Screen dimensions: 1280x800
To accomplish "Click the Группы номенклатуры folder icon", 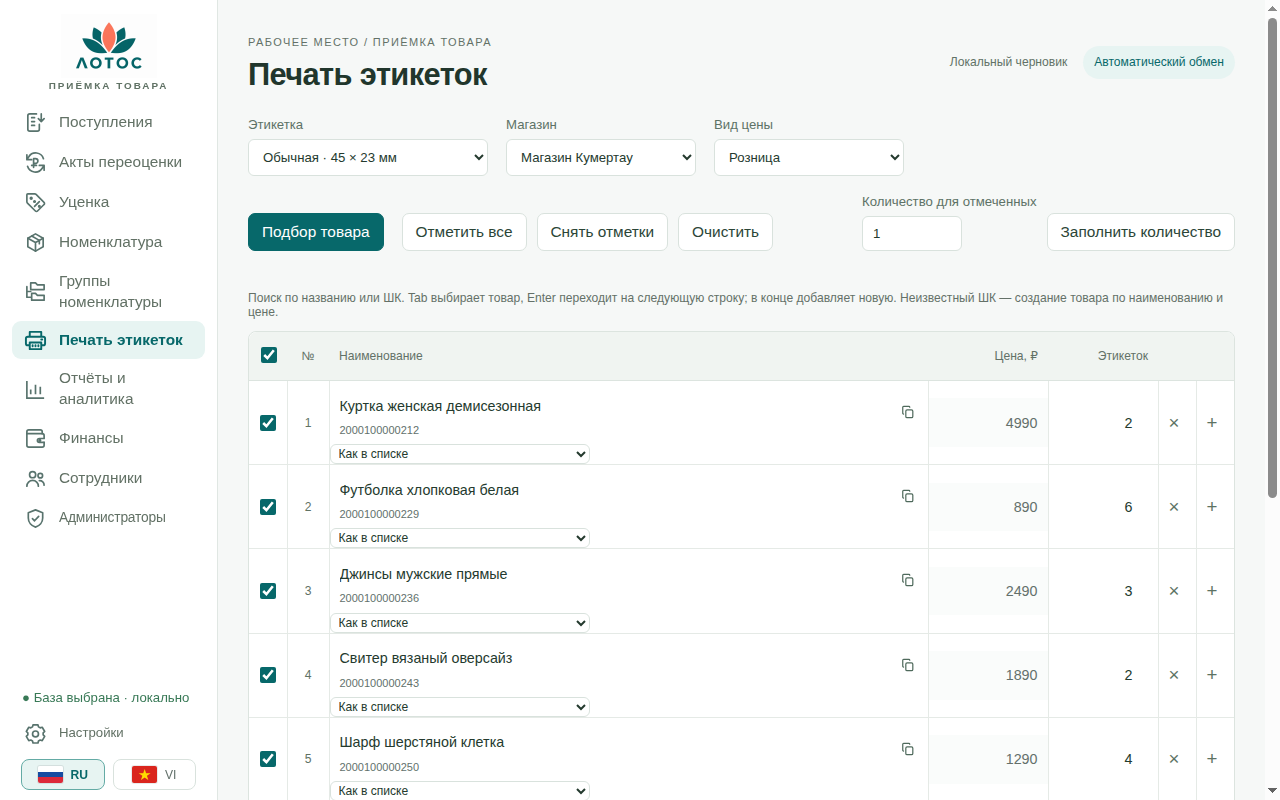I will point(36,292).
